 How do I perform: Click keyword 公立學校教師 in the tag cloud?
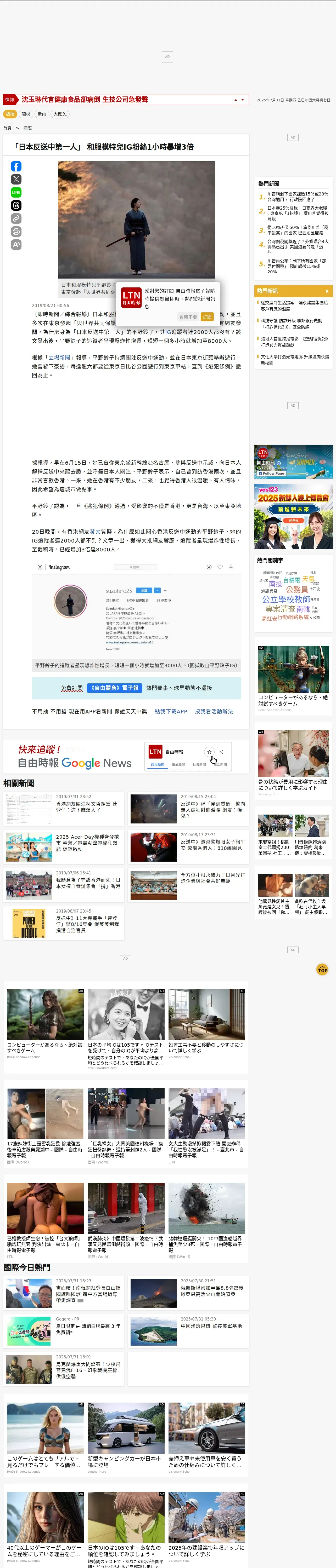286,599
